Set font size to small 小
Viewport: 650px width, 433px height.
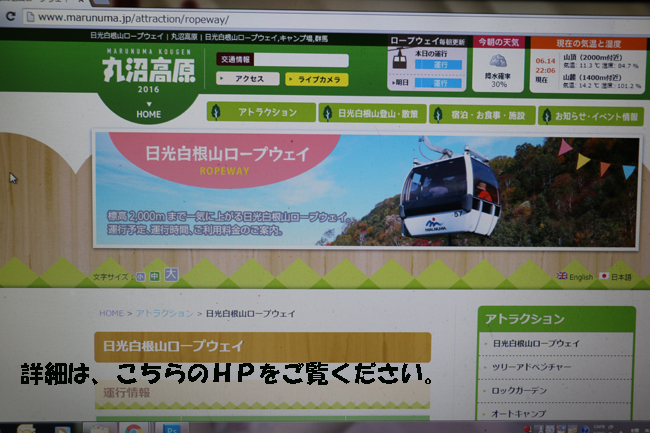coord(141,276)
